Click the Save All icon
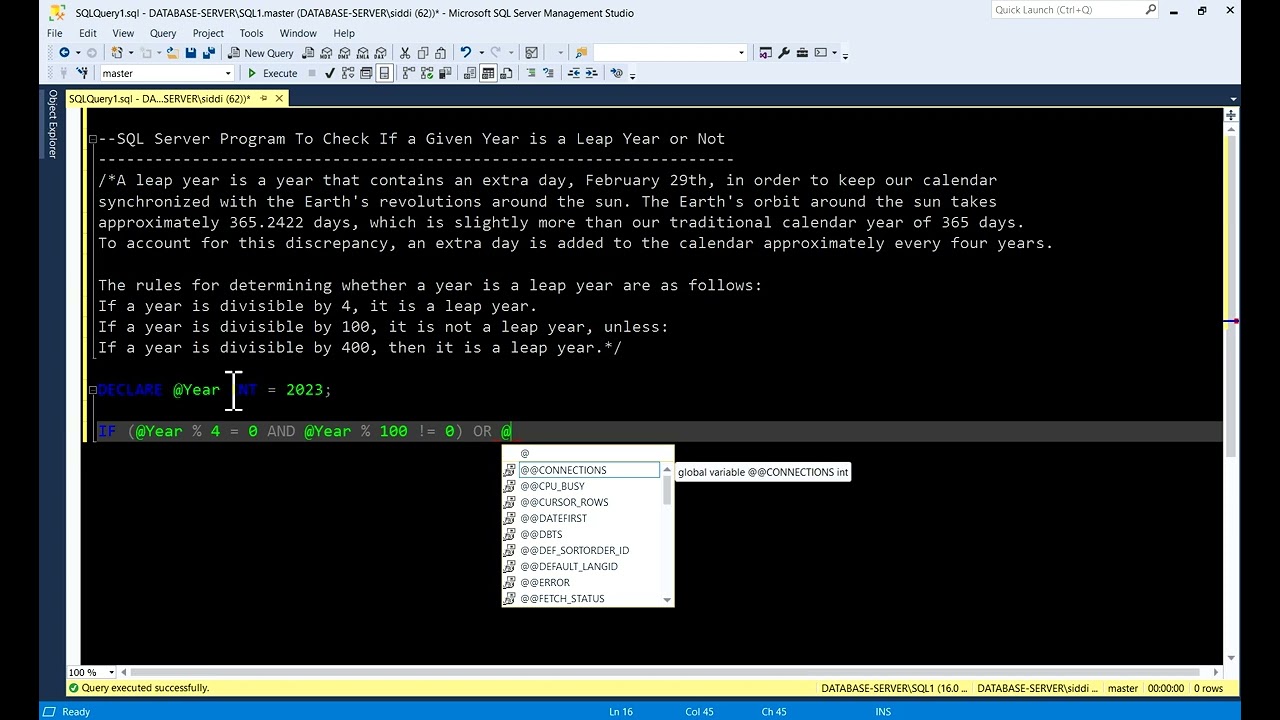Screen dimensions: 1280x720 point(209,52)
